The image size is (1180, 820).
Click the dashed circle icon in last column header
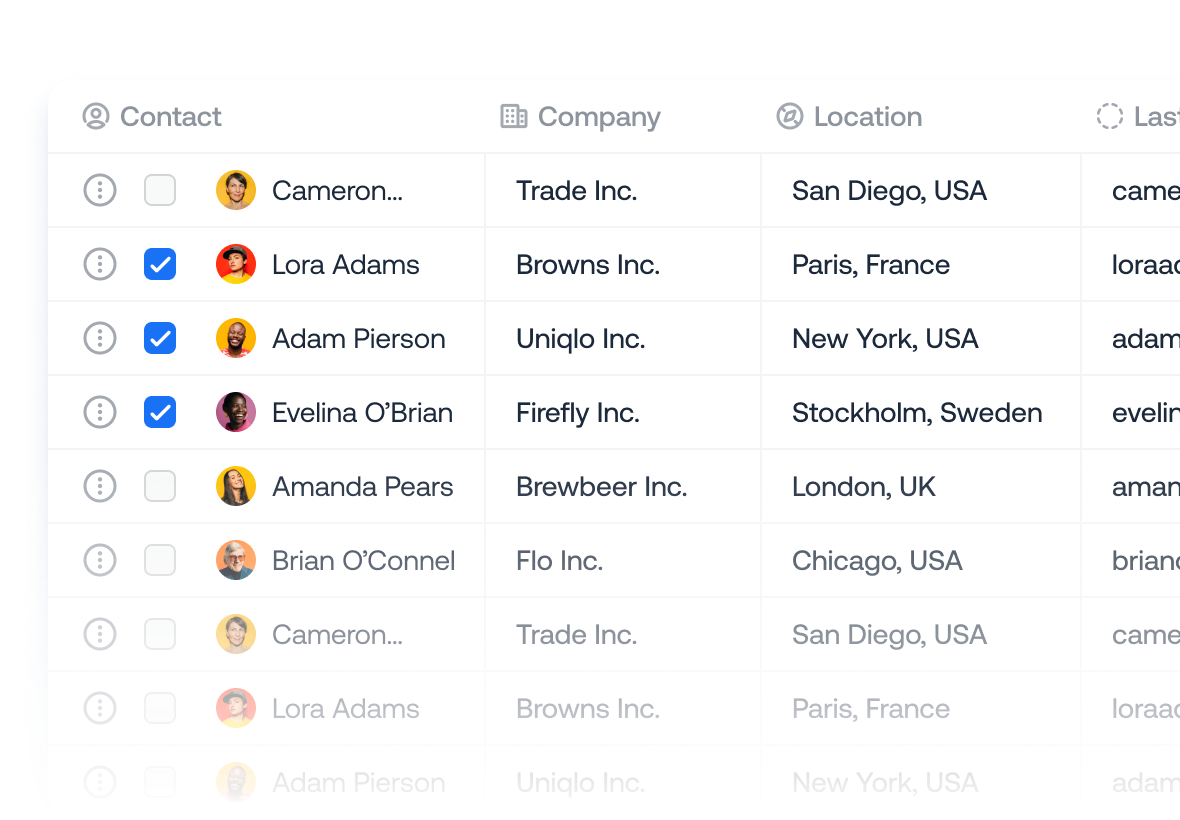1110,117
